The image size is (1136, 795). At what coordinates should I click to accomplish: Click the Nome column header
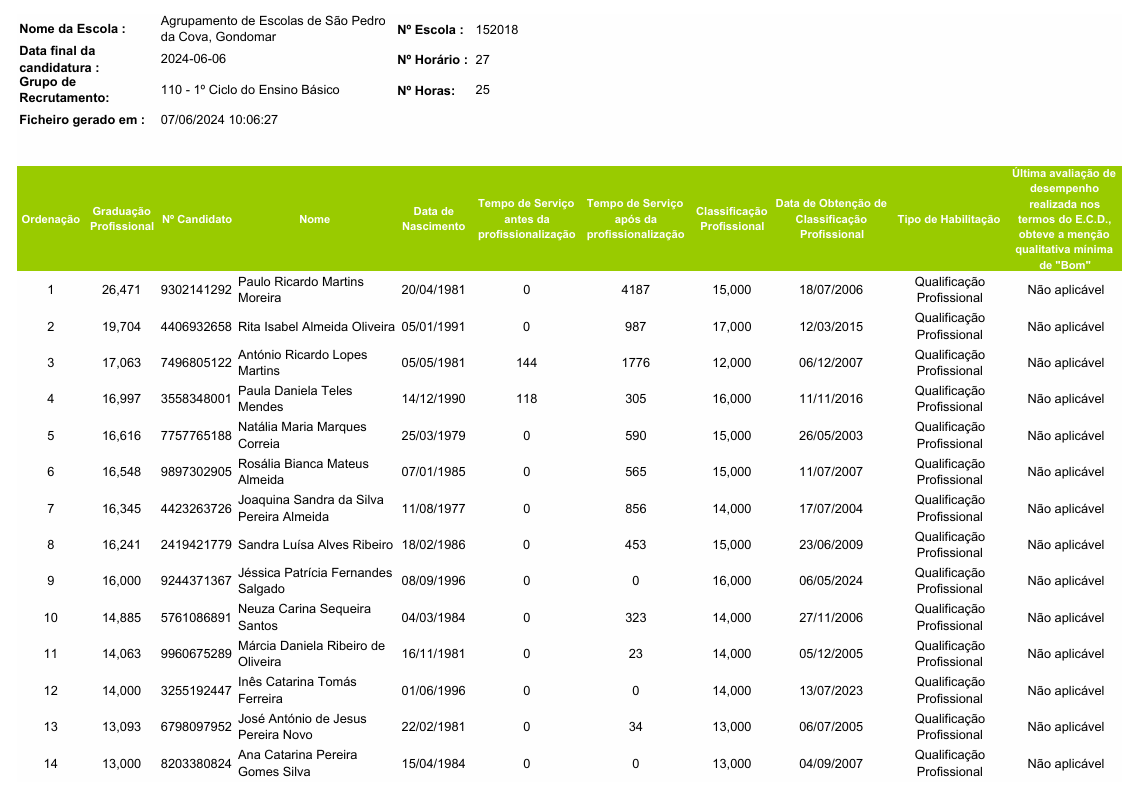pos(314,219)
